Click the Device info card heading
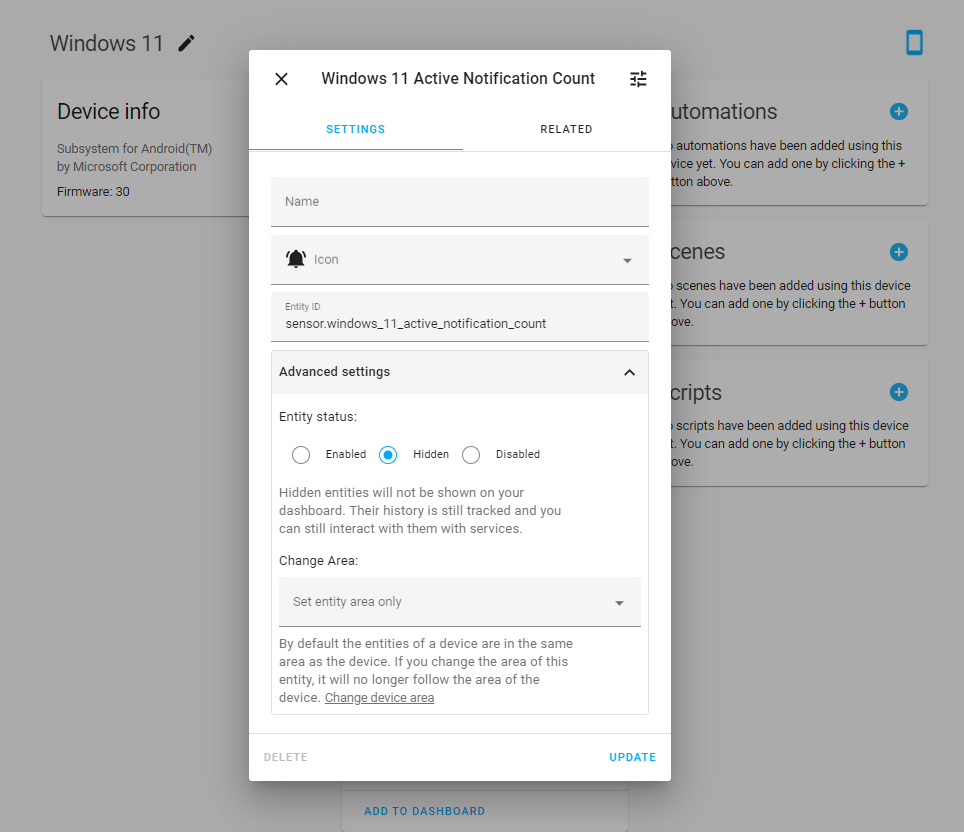964x832 pixels. pos(109,111)
